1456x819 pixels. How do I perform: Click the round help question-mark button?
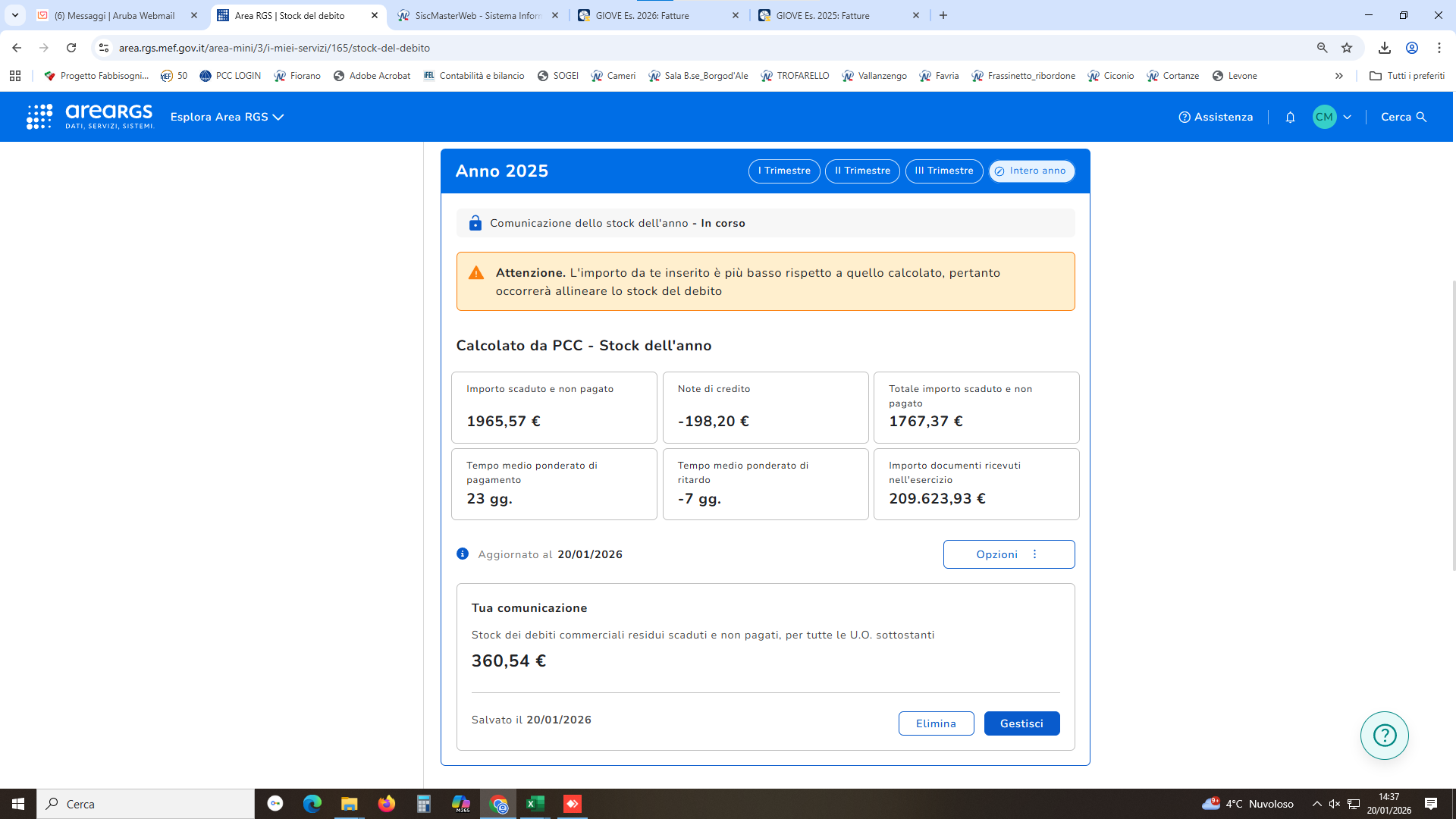coord(1384,735)
